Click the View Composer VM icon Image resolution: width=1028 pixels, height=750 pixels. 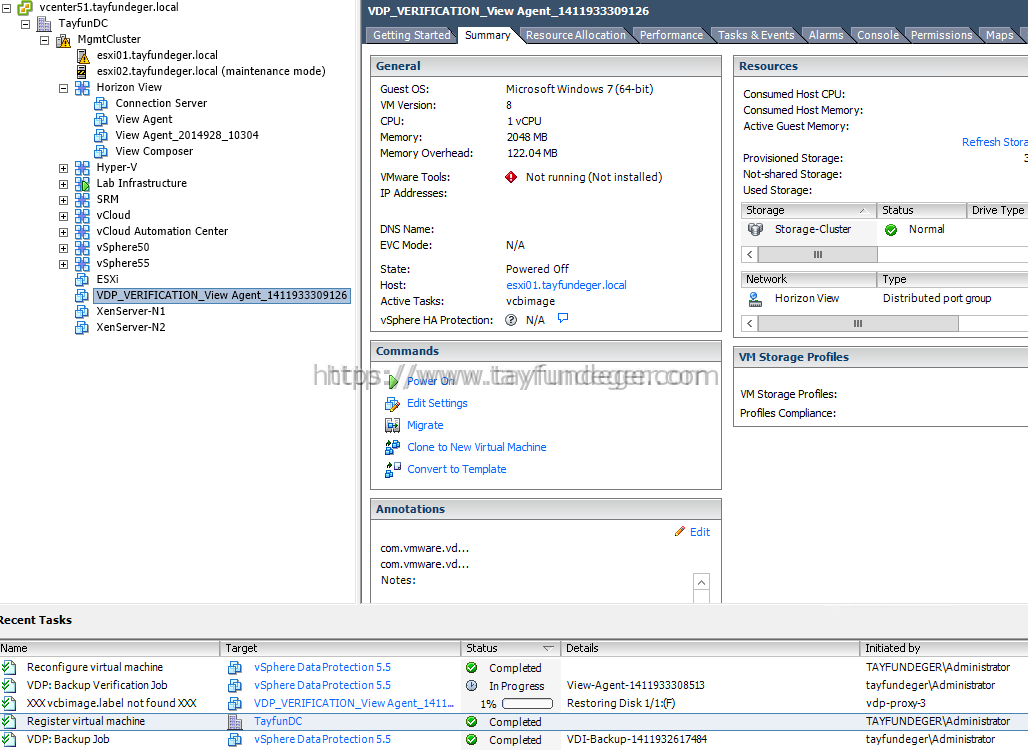[x=101, y=151]
